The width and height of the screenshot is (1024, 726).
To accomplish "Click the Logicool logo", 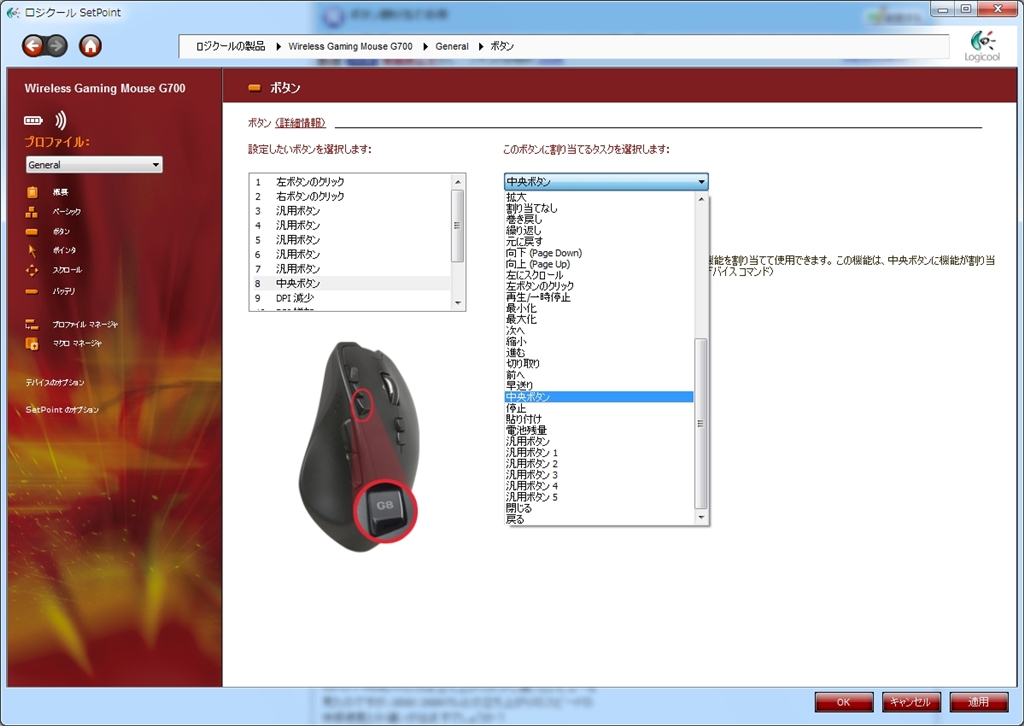I will tap(982, 46).
